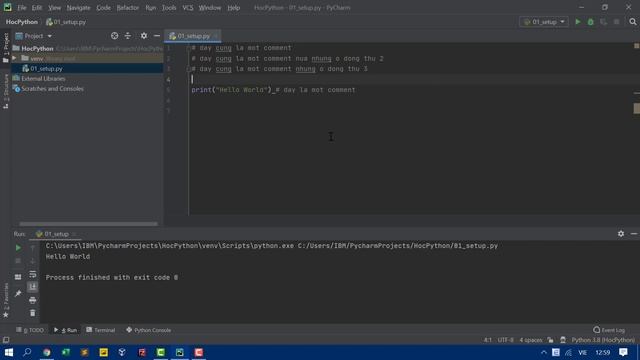The height and width of the screenshot is (360, 640).
Task: Select Scratches and Consoles tree item
Action: click(52, 89)
